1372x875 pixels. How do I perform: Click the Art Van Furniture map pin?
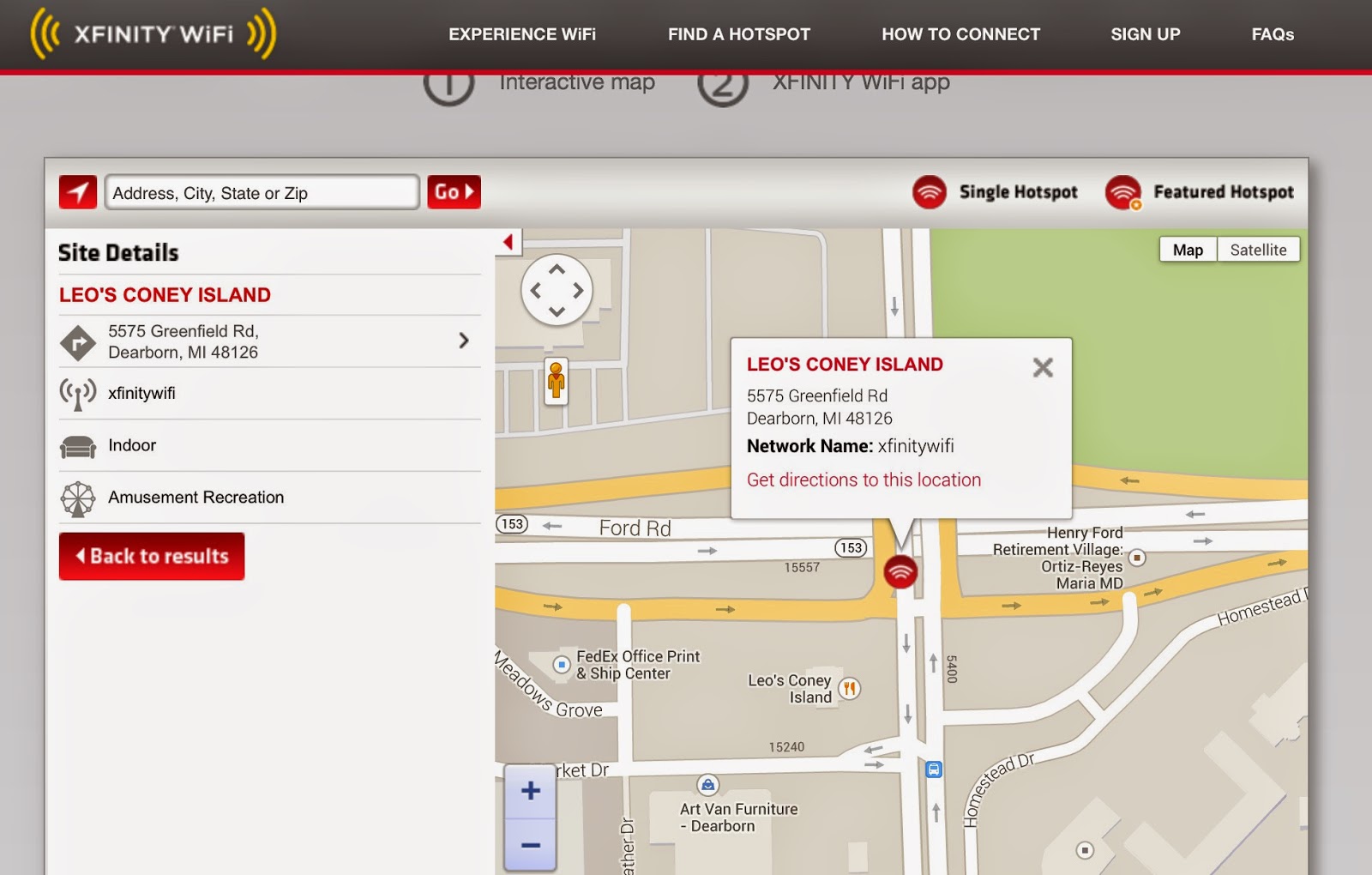coord(707,784)
